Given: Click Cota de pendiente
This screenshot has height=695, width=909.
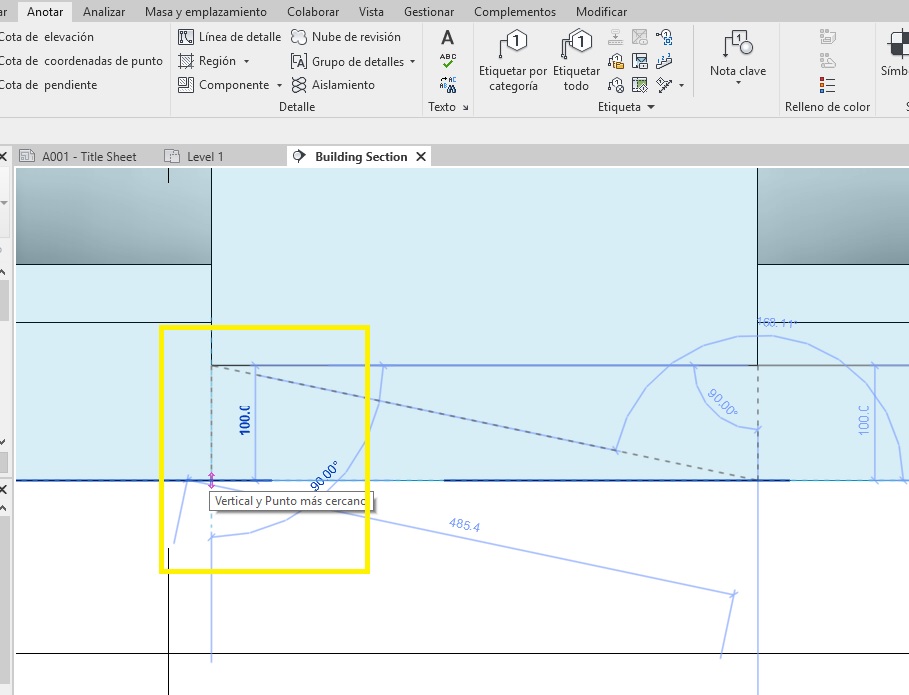Looking at the screenshot, I should tap(49, 85).
